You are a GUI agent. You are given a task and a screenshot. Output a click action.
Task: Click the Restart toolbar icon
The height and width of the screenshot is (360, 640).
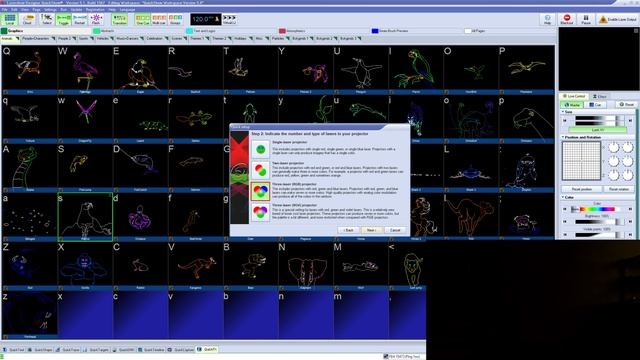[x=80, y=19]
